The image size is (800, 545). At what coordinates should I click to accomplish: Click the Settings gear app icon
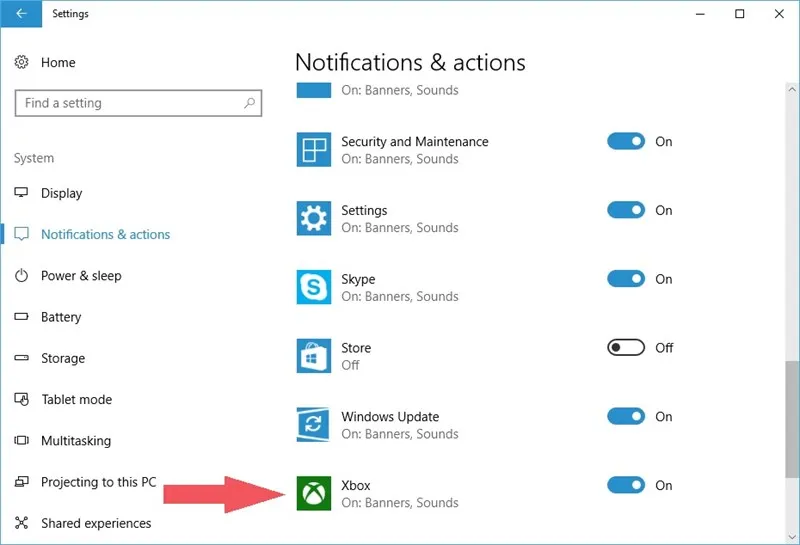coord(313,218)
